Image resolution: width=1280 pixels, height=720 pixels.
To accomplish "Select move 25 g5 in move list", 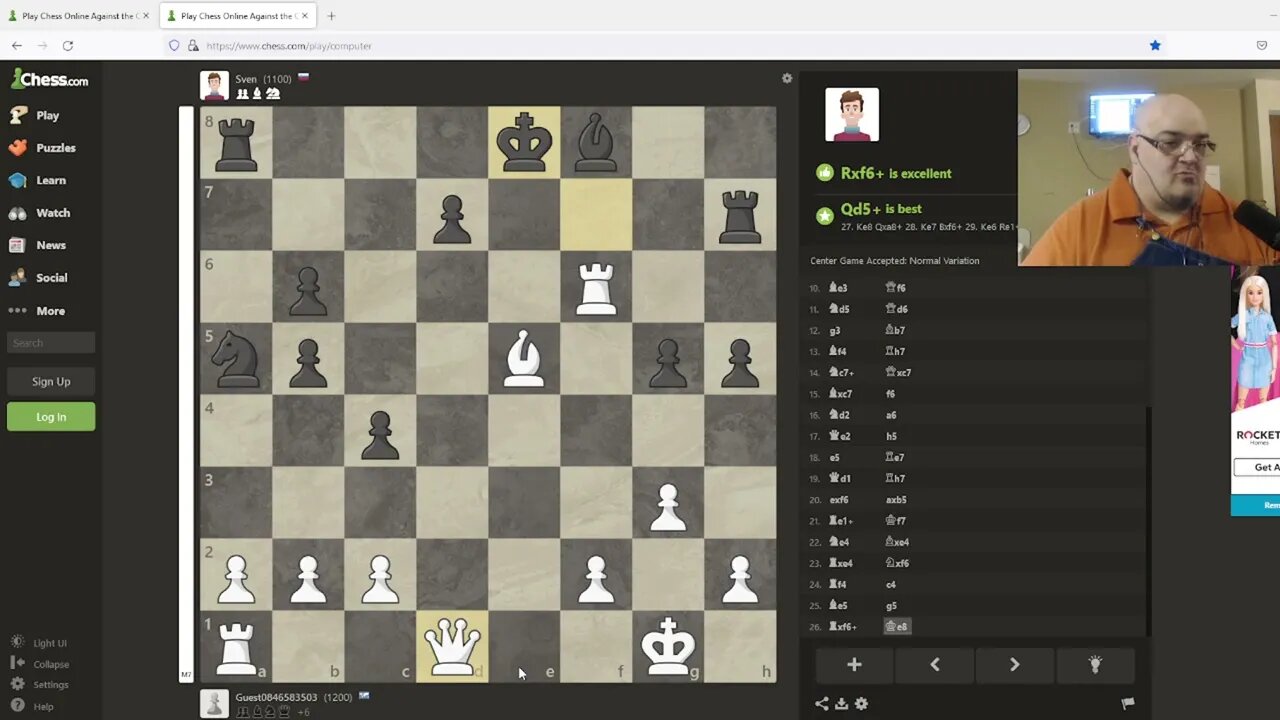I will [891, 606].
